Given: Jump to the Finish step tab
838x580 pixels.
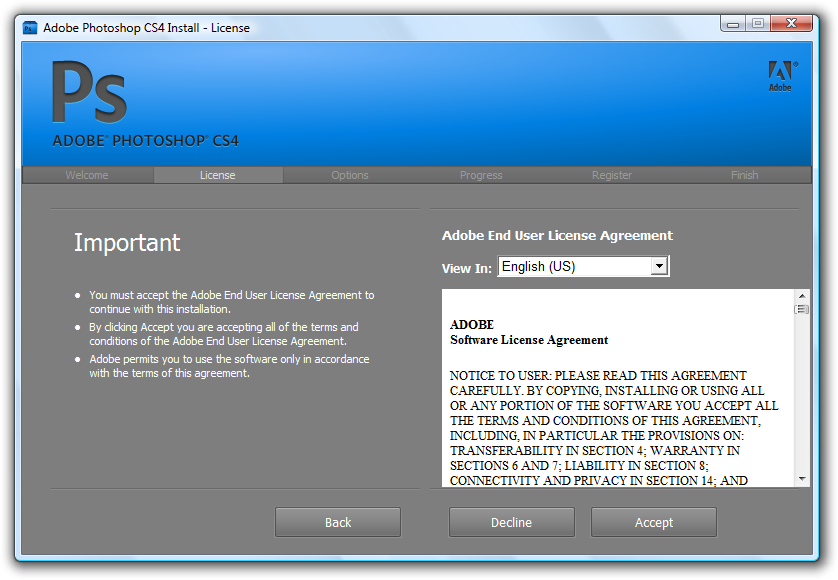Looking at the screenshot, I should (744, 175).
